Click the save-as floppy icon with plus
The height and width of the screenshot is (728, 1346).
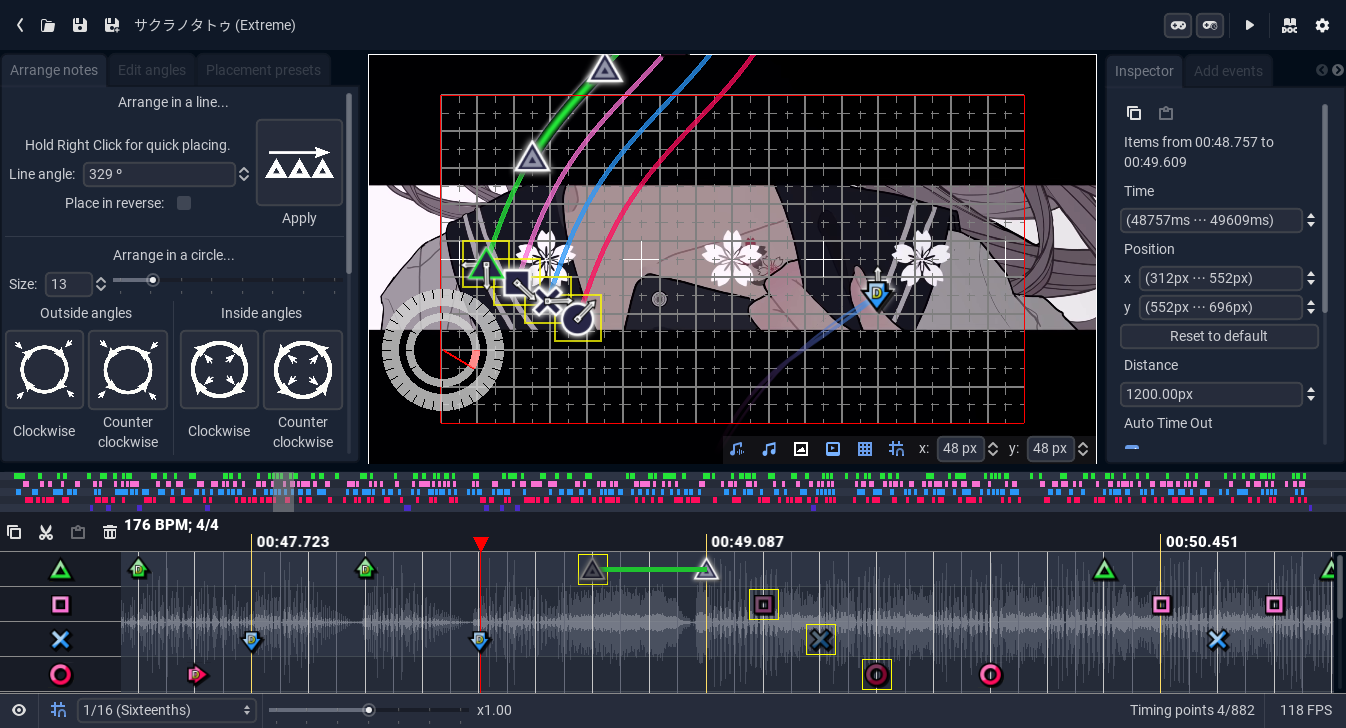point(112,25)
